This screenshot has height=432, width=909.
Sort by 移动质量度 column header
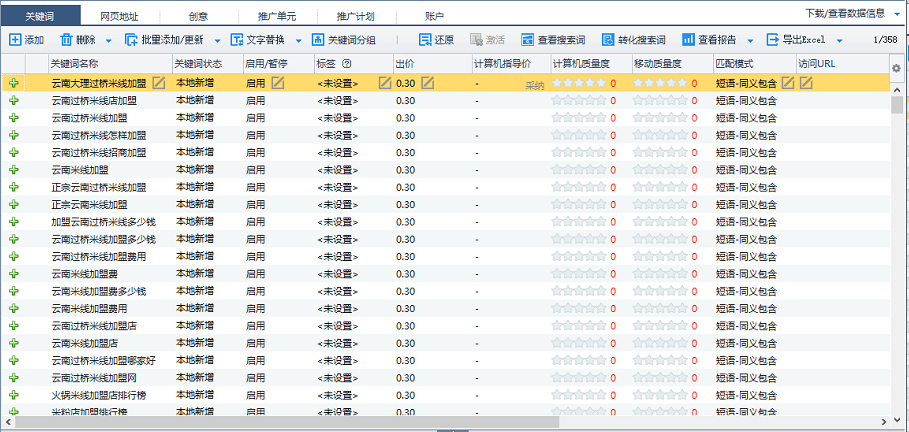pyautogui.click(x=672, y=64)
